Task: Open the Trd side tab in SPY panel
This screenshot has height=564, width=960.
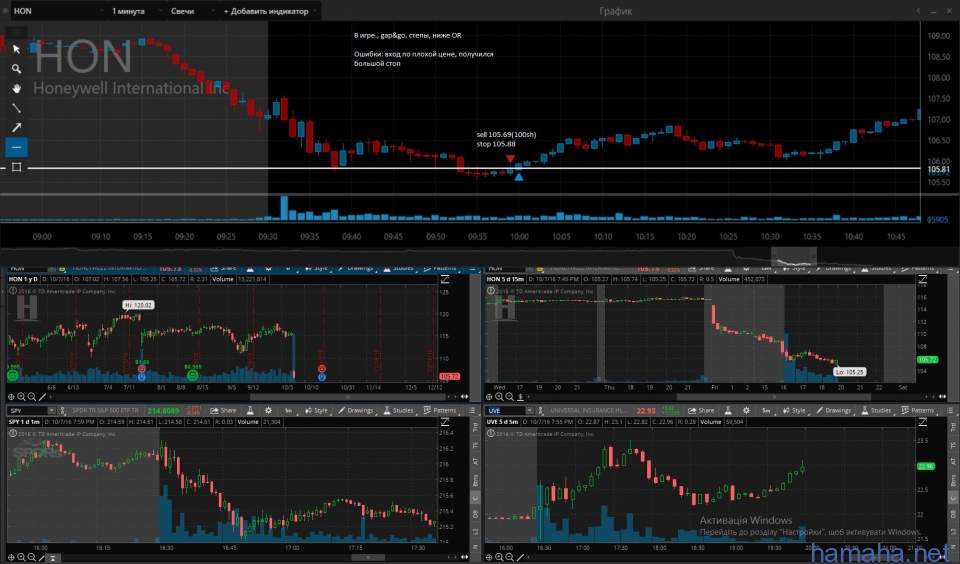Action: [476, 427]
